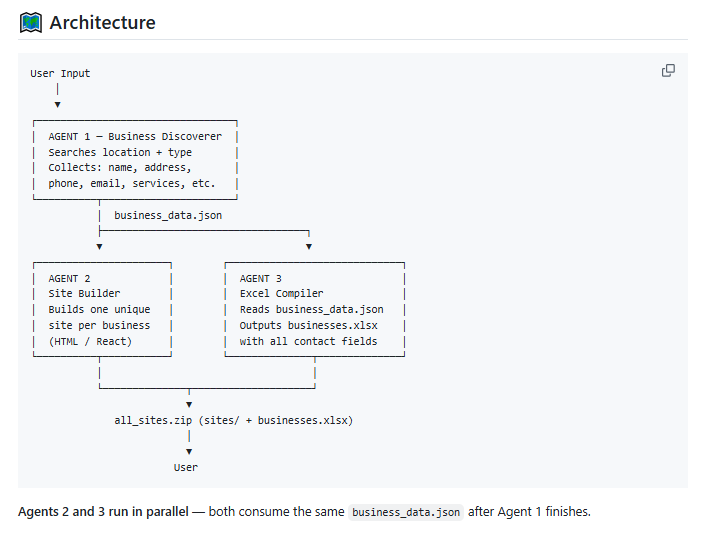Click 'Collects: name, address,' line
Screen dimensions: 701x536
coord(120,168)
